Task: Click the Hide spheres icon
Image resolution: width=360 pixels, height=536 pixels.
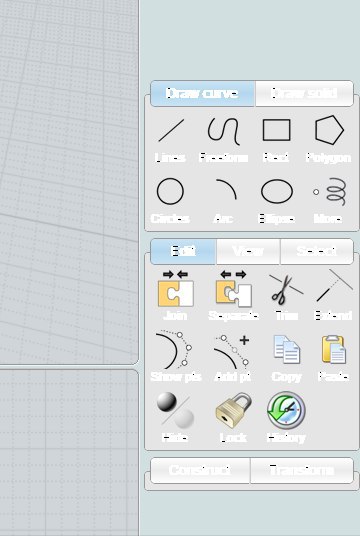Action: click(x=175, y=410)
